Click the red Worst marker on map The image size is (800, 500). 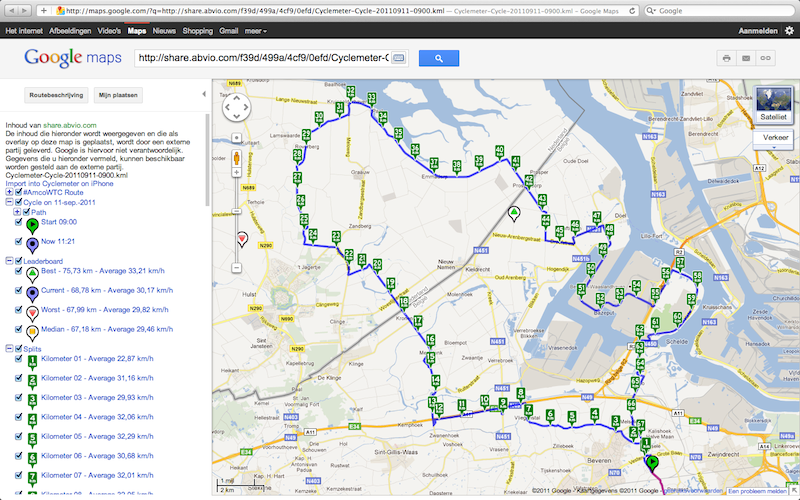[x=242, y=239]
